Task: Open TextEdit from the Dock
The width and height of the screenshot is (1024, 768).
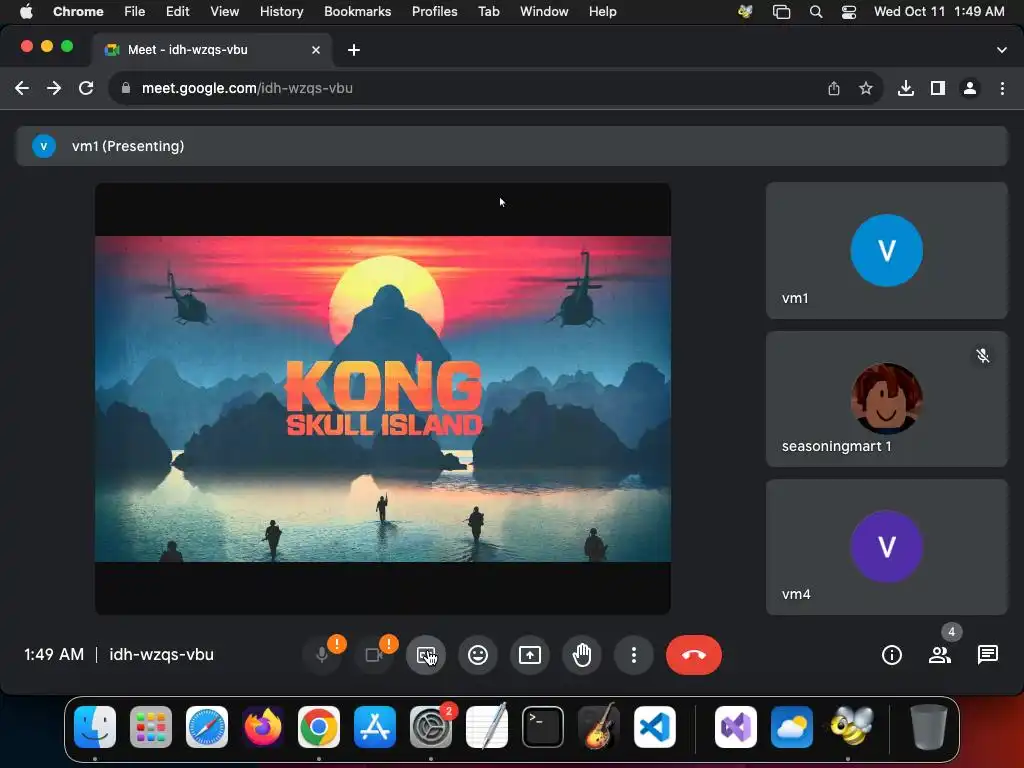Action: pyautogui.click(x=487, y=727)
